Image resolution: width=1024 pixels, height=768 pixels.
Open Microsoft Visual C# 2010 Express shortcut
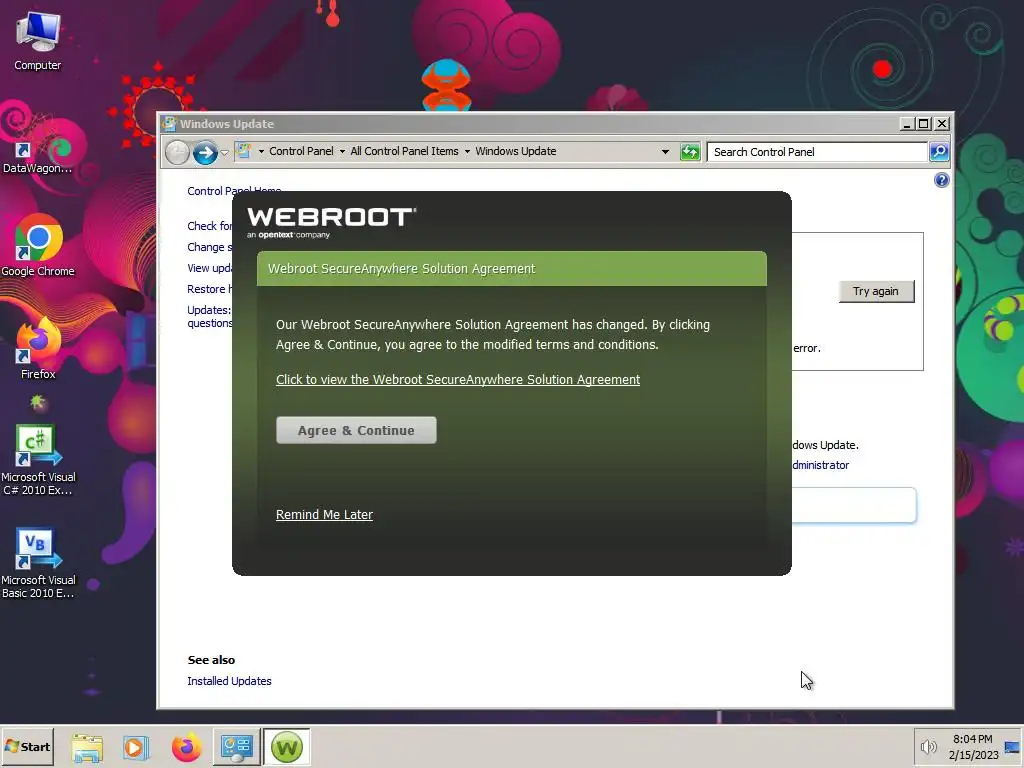[x=38, y=460]
